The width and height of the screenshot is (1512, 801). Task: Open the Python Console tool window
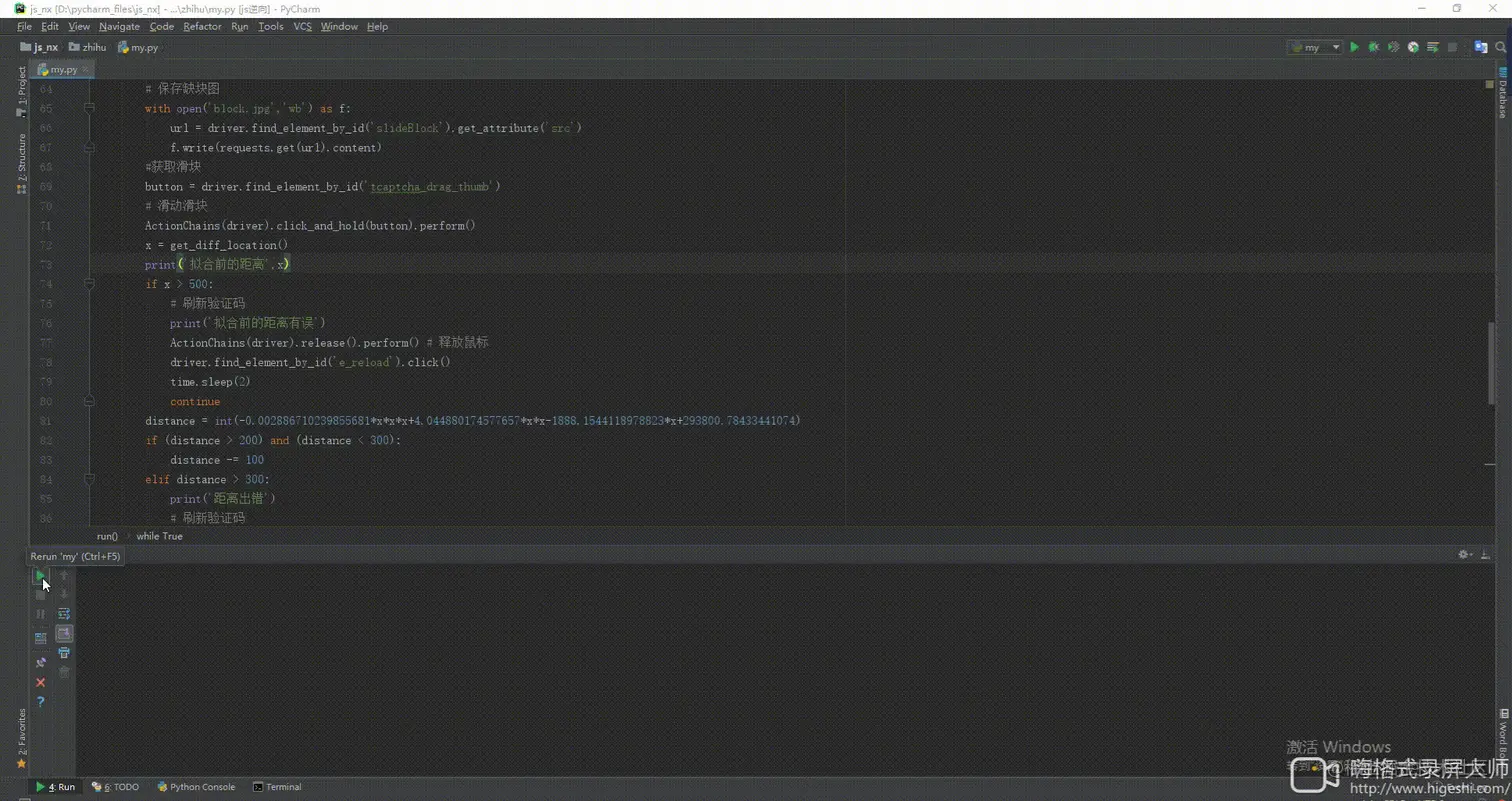(x=196, y=787)
